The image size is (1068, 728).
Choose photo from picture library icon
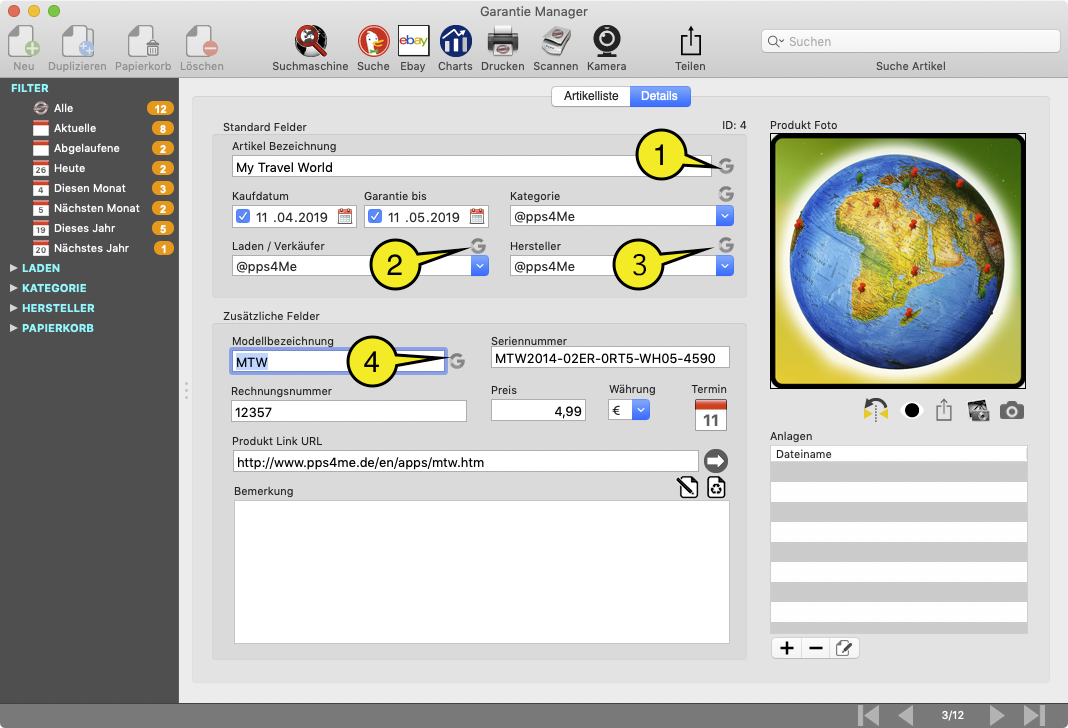click(x=978, y=410)
